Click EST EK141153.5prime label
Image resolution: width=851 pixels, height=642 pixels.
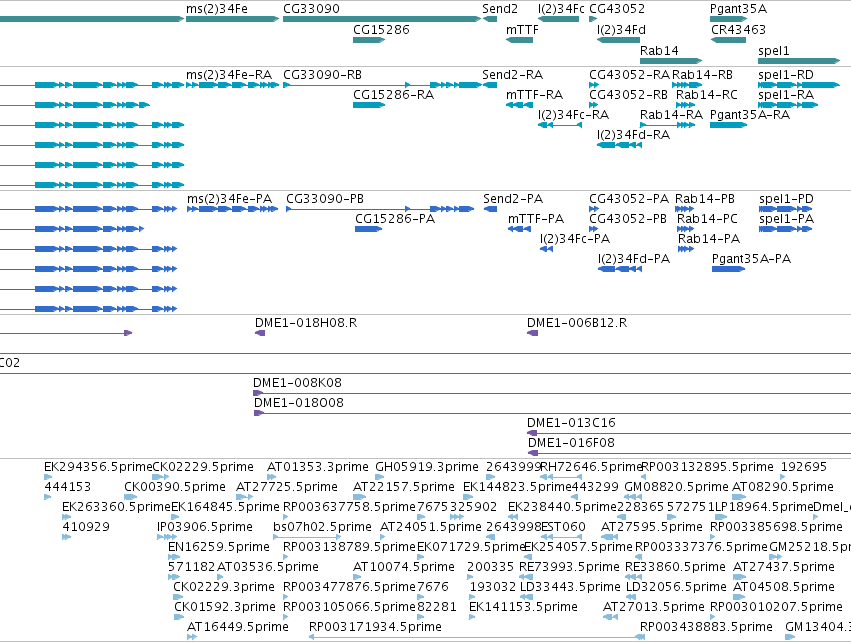click(x=523, y=607)
